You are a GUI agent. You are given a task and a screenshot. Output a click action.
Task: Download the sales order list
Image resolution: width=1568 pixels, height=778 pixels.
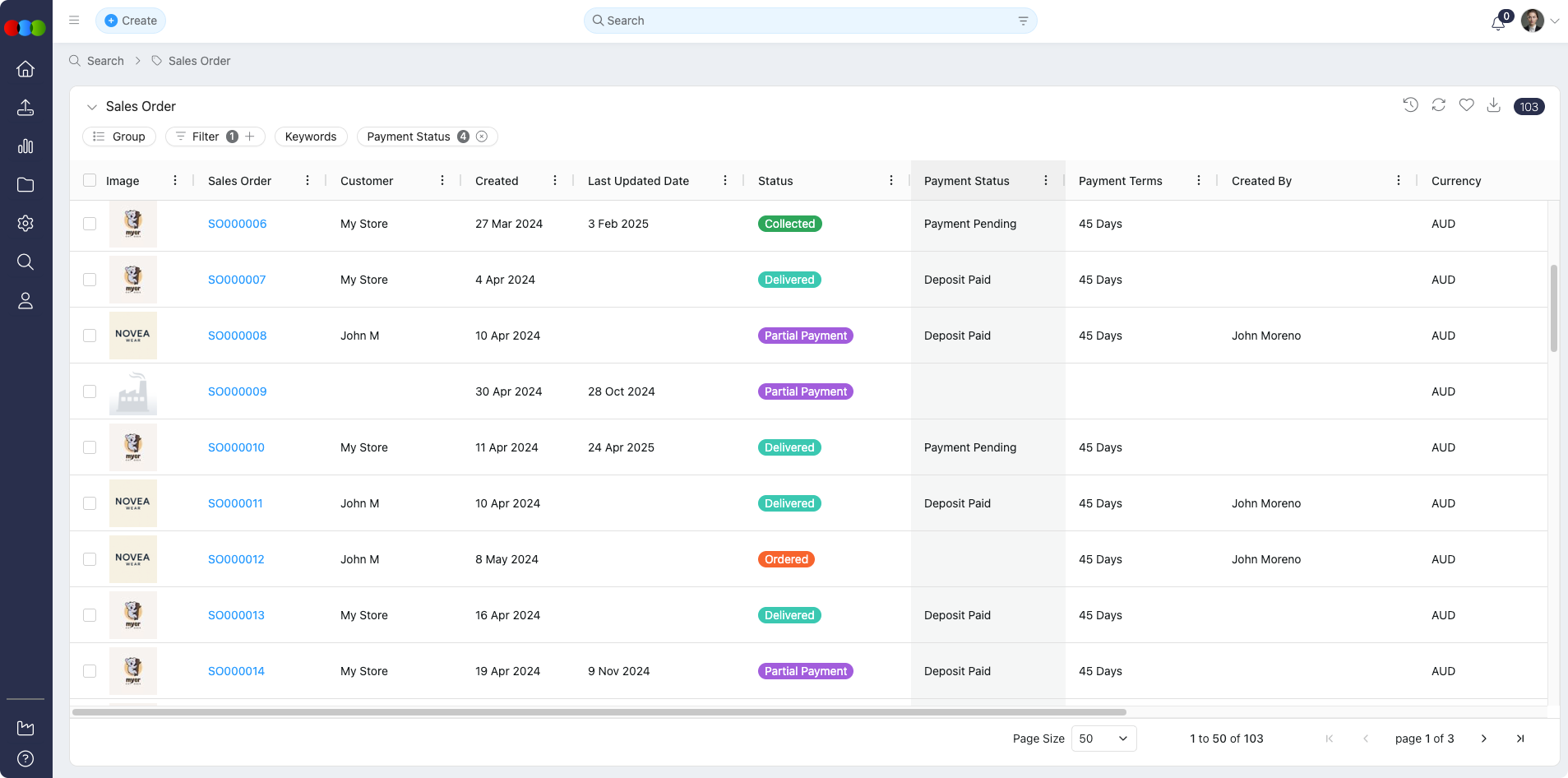click(x=1494, y=105)
